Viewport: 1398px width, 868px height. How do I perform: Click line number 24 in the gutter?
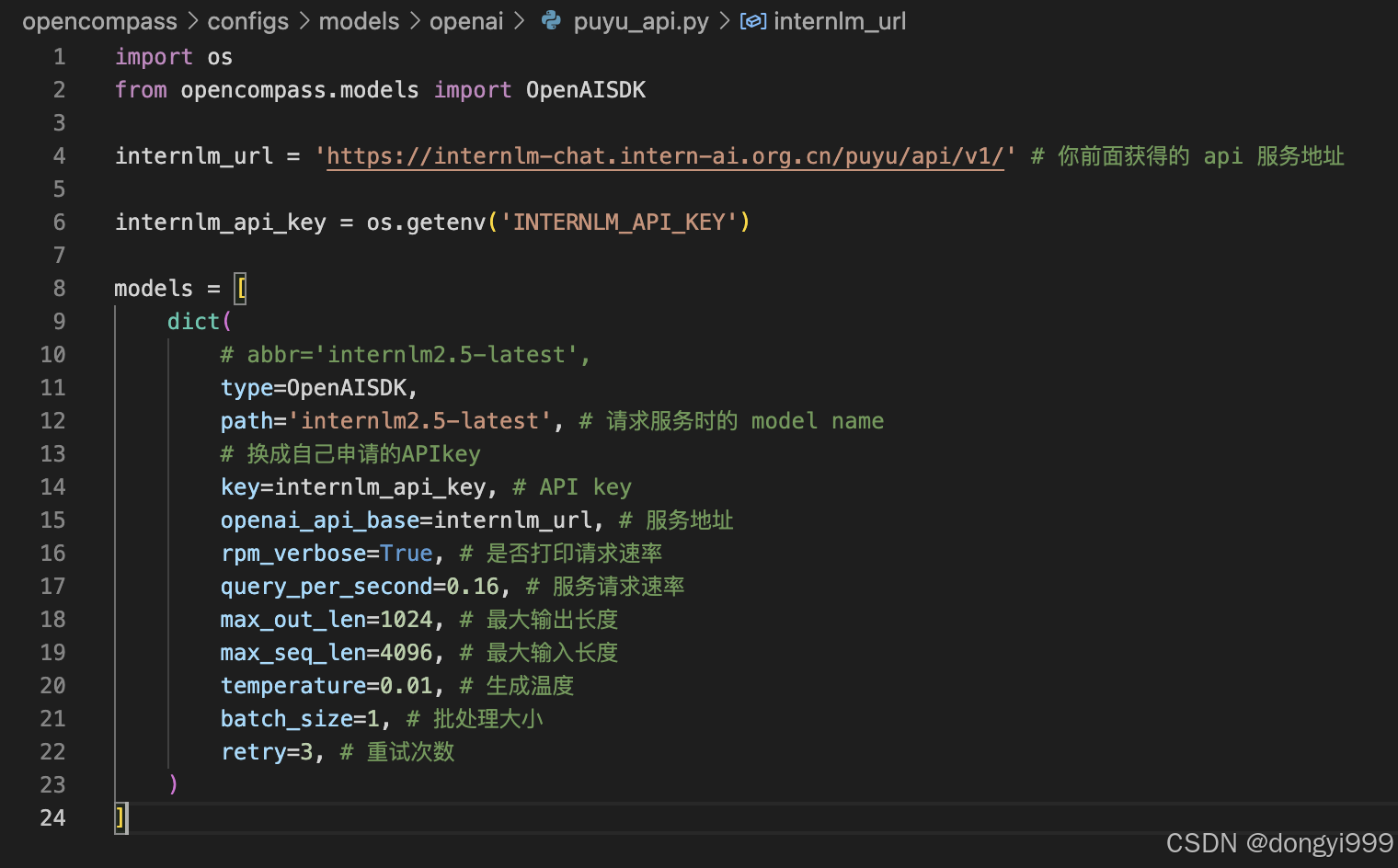click(52, 817)
